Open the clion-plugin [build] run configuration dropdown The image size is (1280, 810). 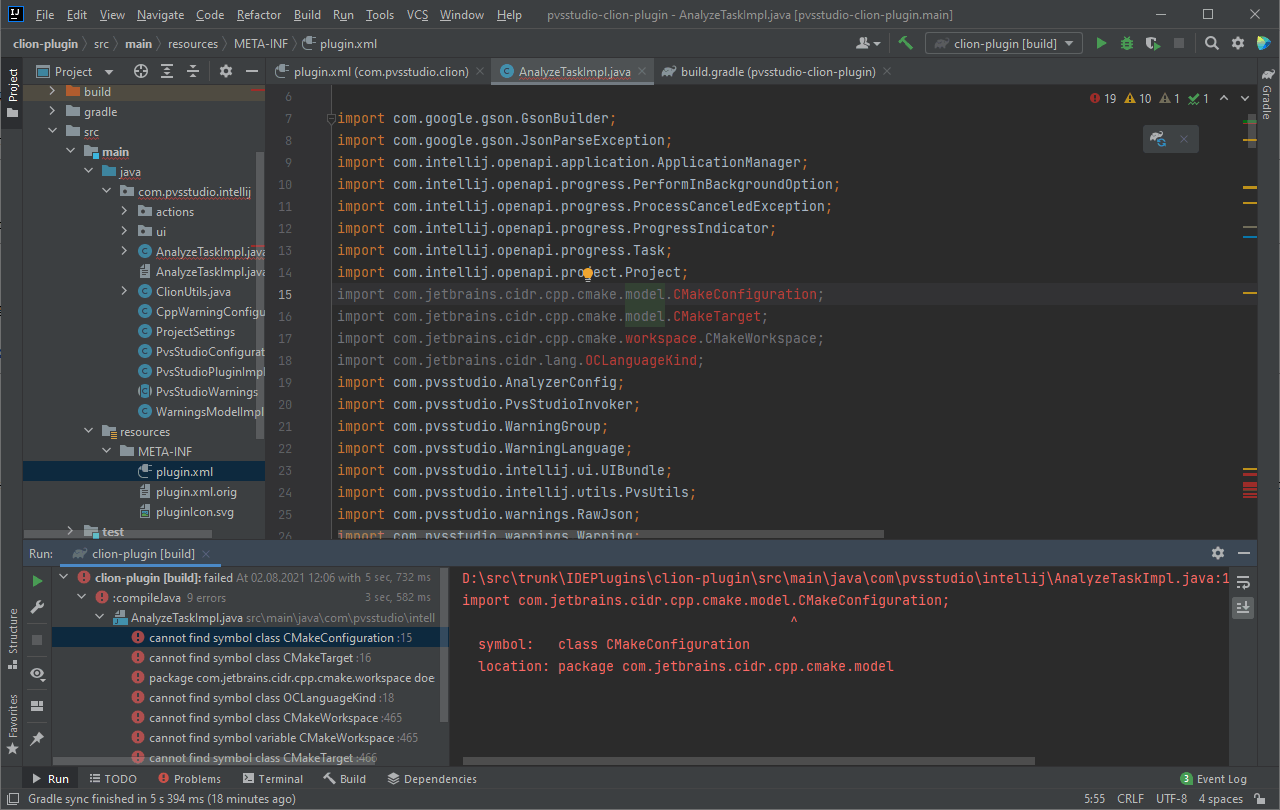click(1004, 43)
